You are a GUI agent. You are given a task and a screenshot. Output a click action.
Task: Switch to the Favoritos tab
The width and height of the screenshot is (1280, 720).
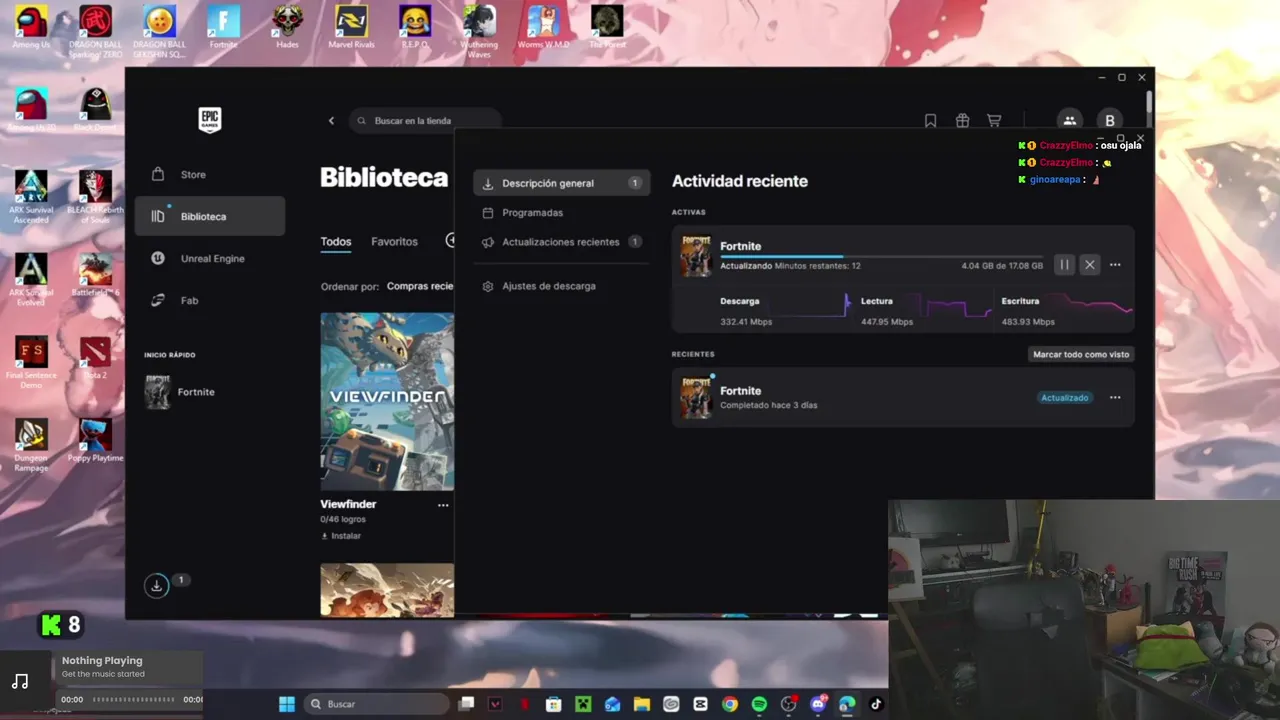point(394,241)
